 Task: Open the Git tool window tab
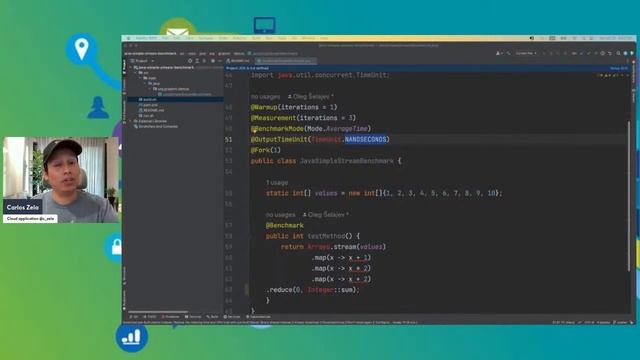134,317
